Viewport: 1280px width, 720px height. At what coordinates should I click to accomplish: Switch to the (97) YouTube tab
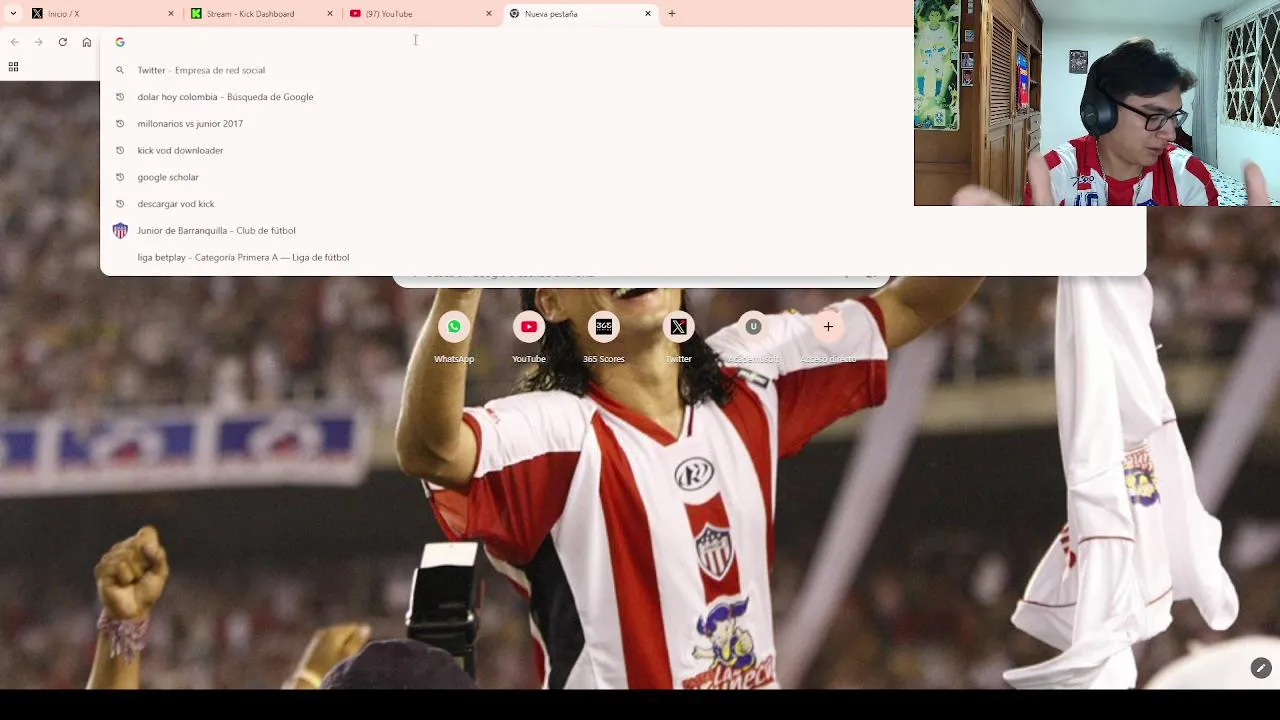pos(421,14)
